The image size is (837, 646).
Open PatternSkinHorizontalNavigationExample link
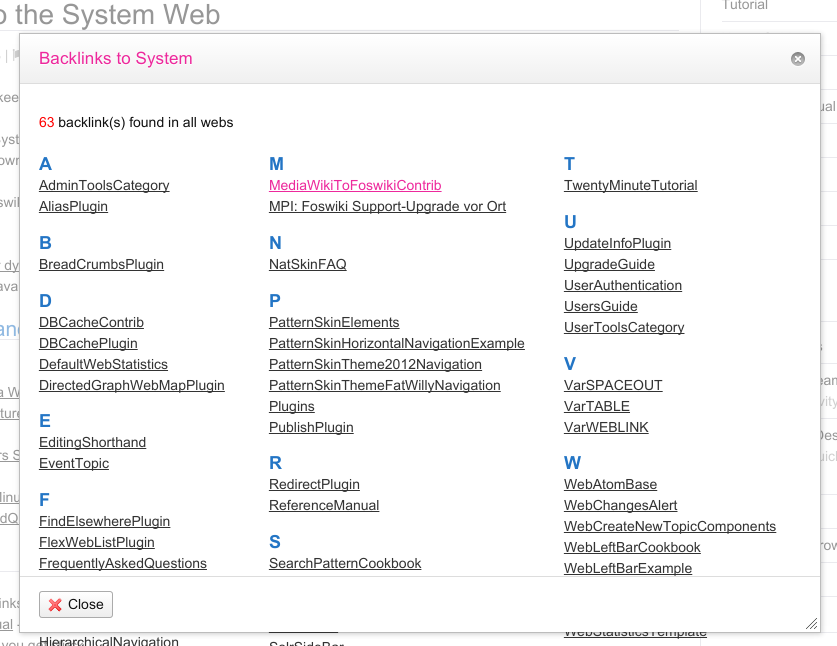point(396,343)
